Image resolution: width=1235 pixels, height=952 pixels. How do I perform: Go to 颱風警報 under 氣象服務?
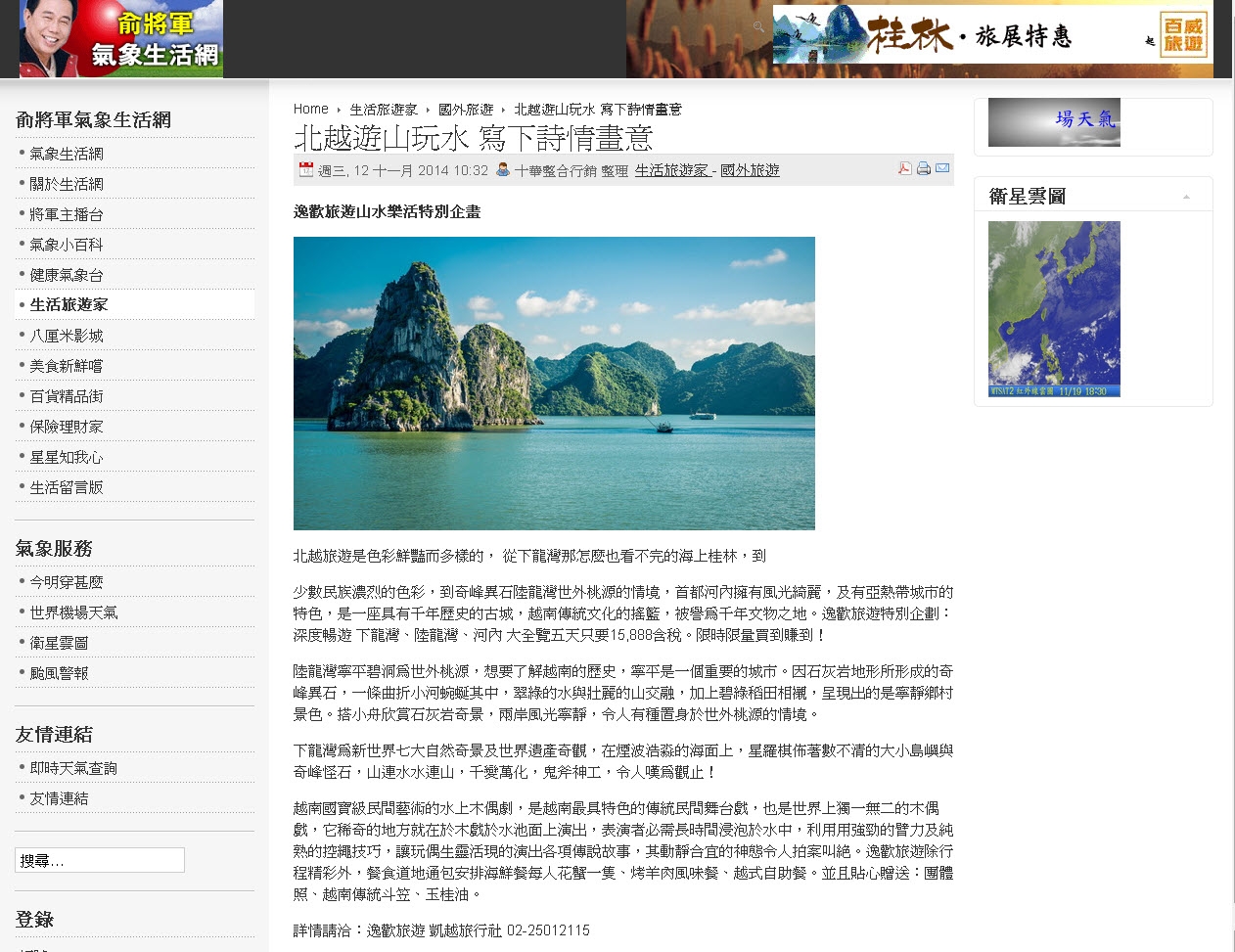(x=59, y=673)
